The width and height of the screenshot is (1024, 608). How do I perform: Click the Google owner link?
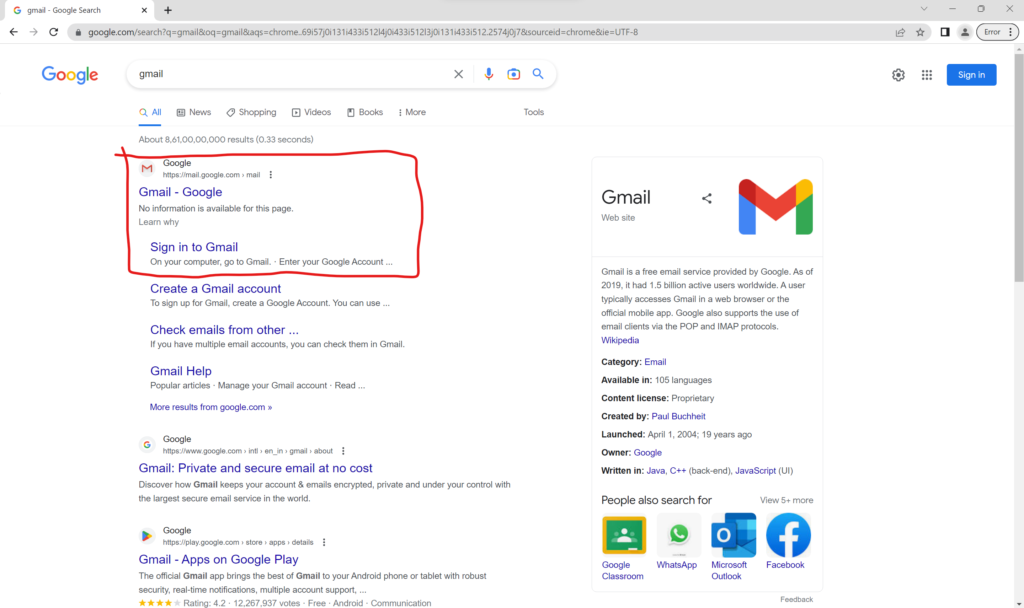coord(647,453)
